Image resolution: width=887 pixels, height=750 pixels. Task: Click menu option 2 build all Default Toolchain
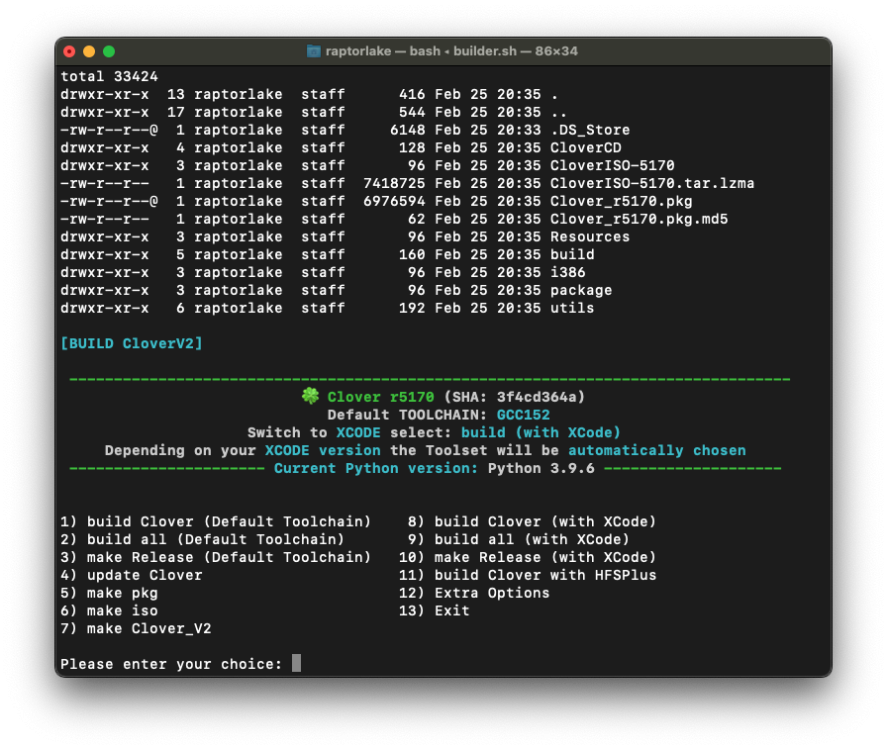[x=202, y=540]
